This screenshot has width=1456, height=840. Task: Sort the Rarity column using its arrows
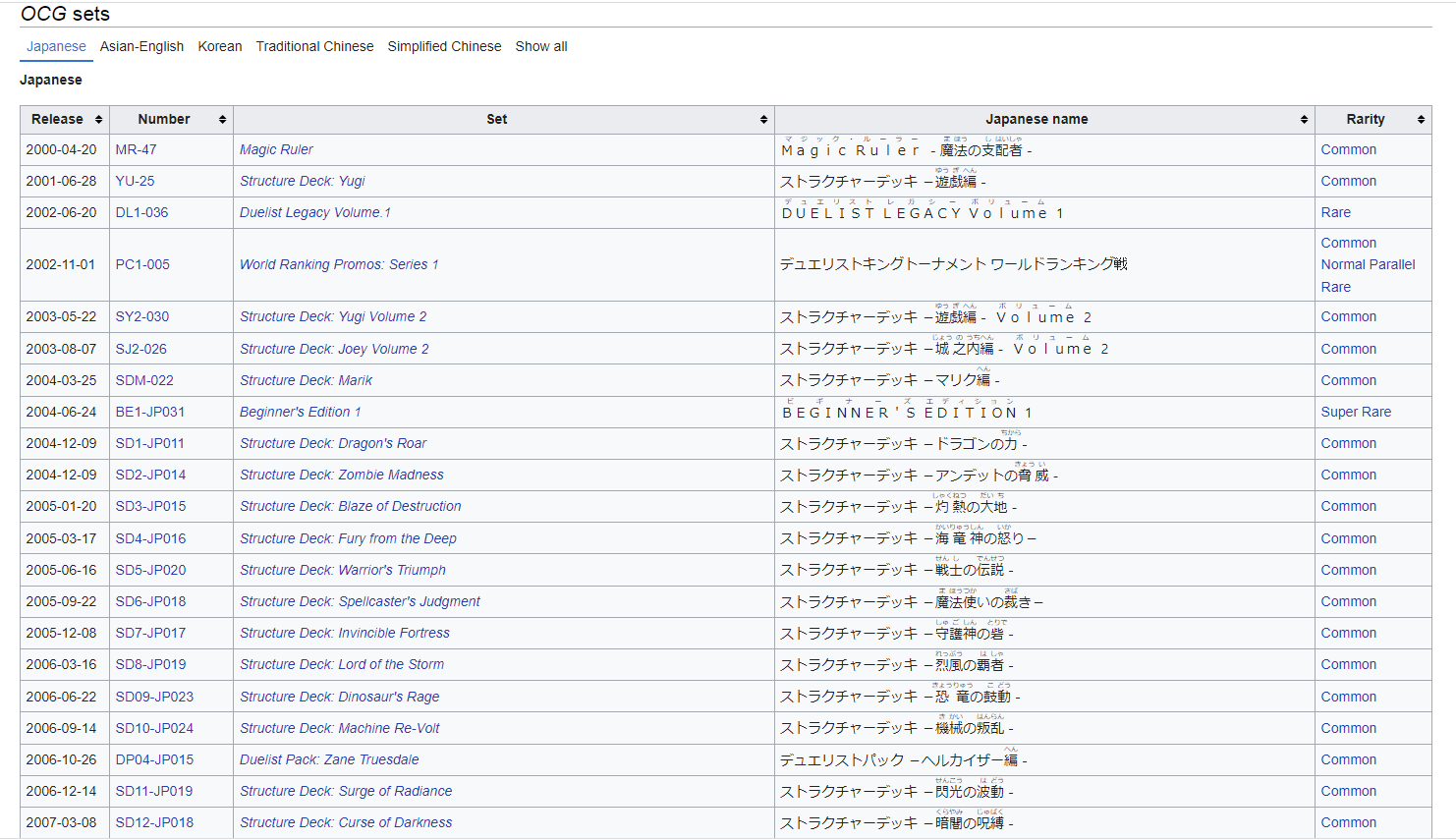pos(1421,119)
